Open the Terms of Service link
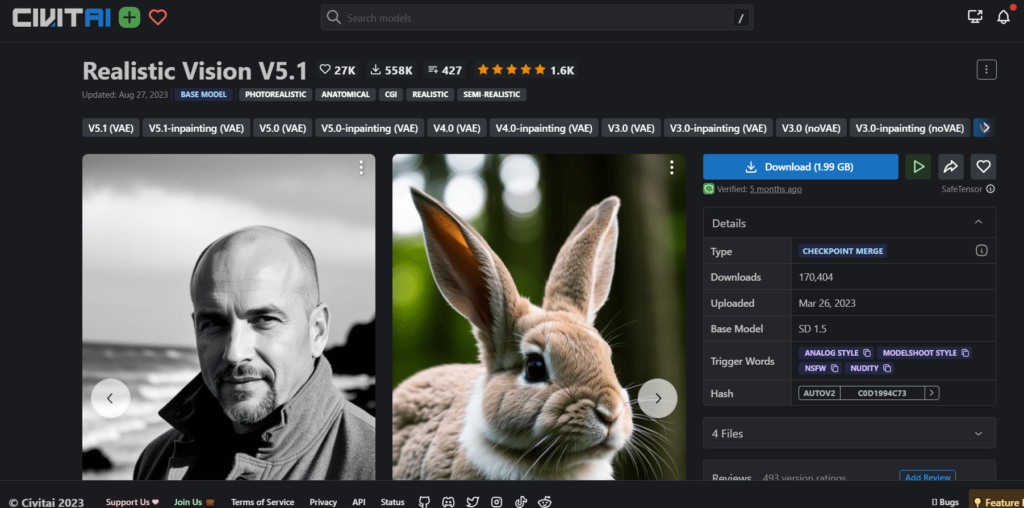Image resolution: width=1024 pixels, height=508 pixels. click(x=262, y=502)
